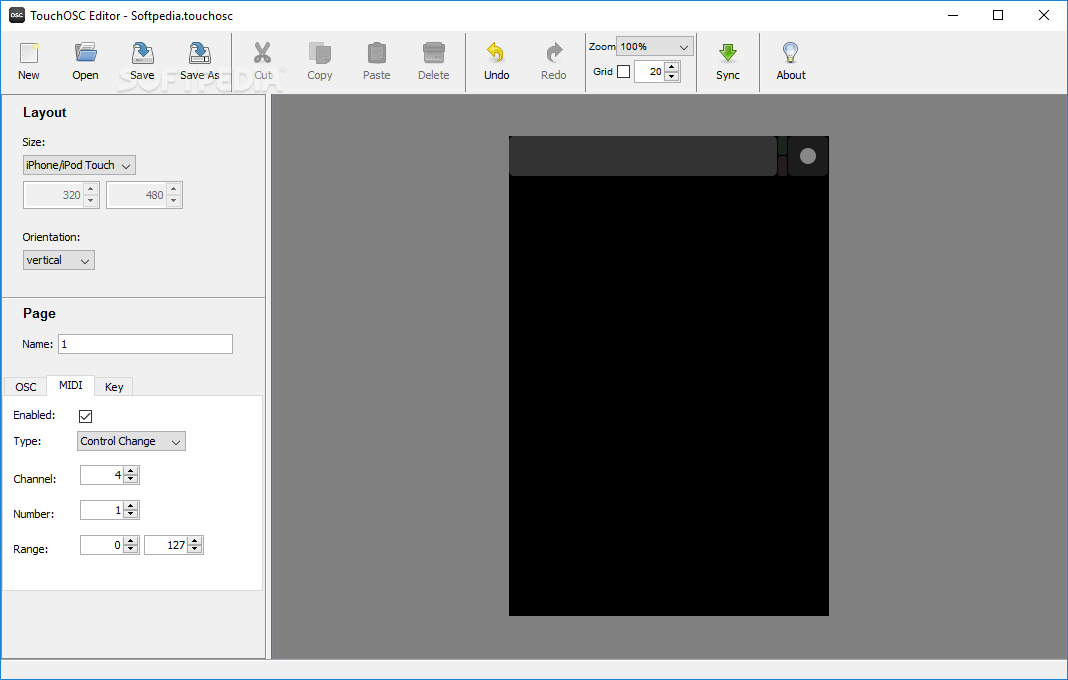Click the page Name input field
This screenshot has width=1068, height=680.
pos(145,344)
